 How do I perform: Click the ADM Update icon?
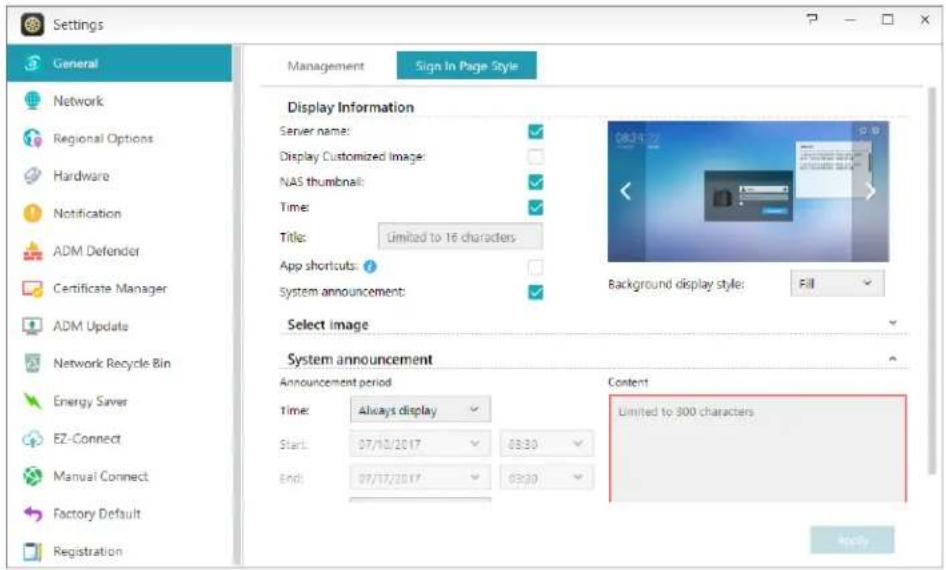click(32, 326)
